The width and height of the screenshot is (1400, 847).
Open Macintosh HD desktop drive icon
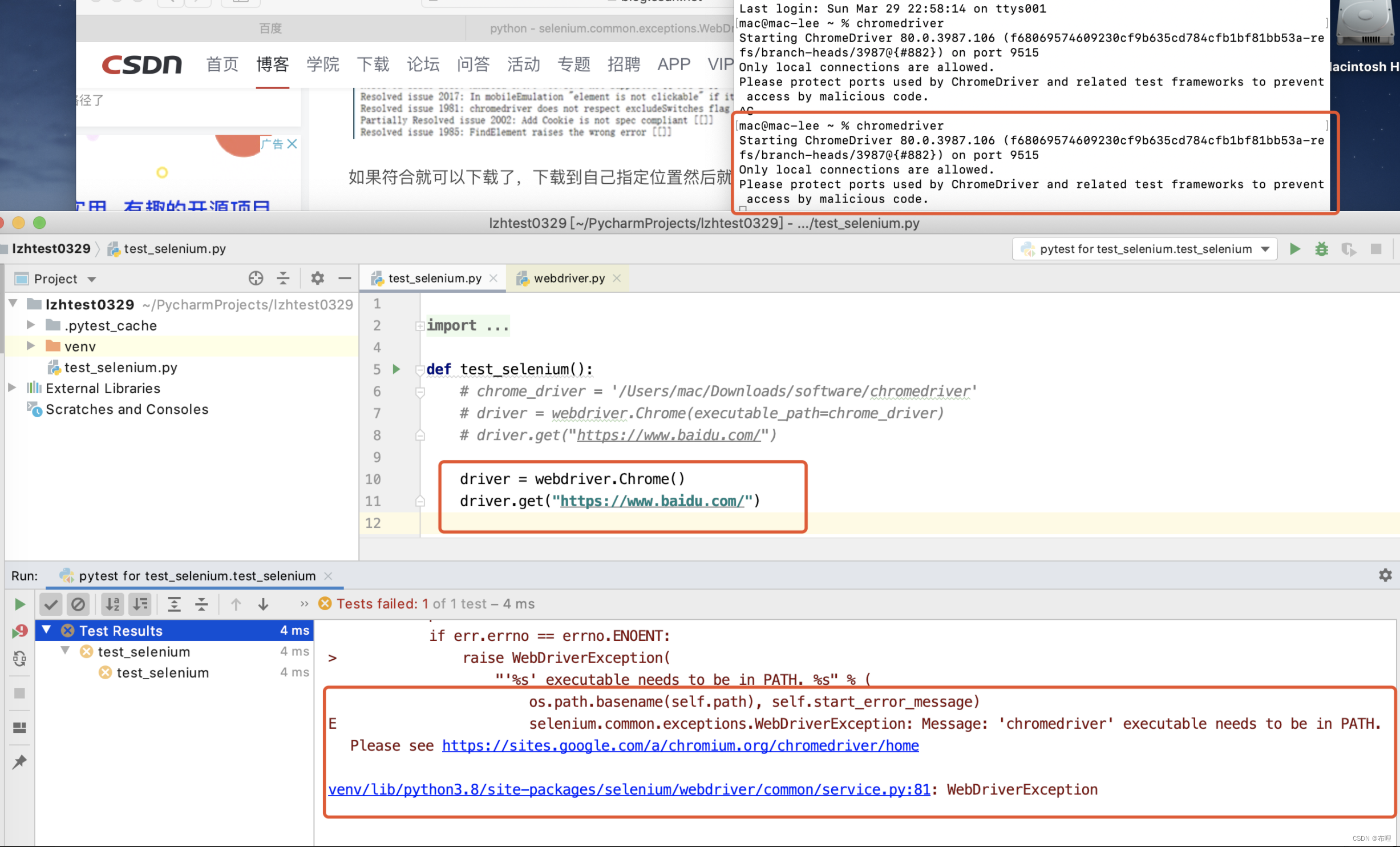tap(1365, 23)
